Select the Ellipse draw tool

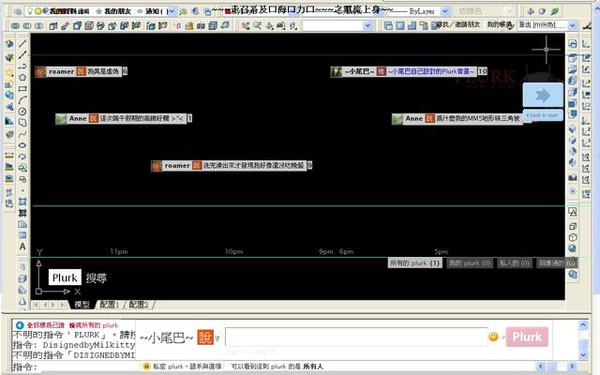click(x=23, y=145)
